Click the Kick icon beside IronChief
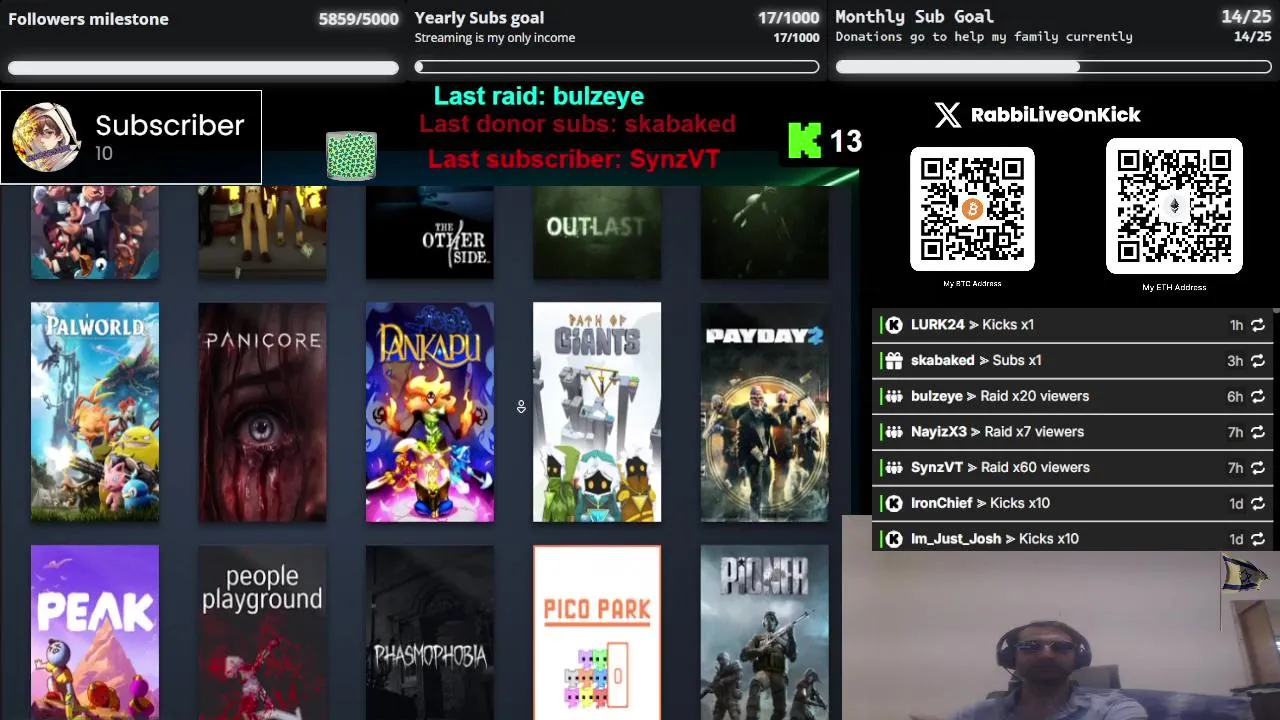 pyautogui.click(x=894, y=504)
